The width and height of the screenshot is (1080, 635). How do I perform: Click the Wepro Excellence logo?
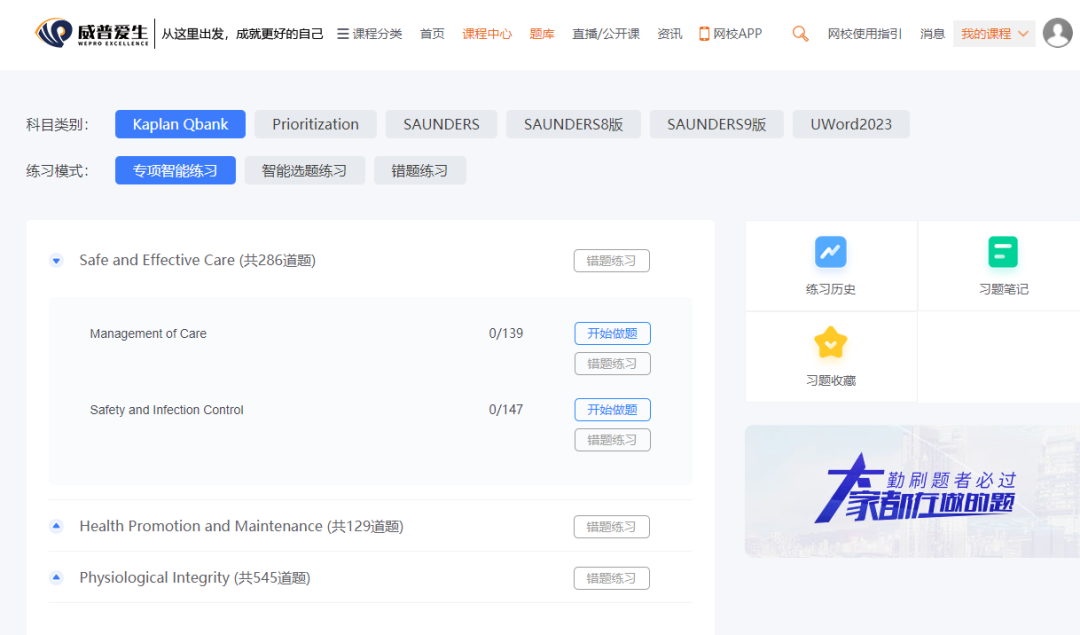tap(92, 33)
